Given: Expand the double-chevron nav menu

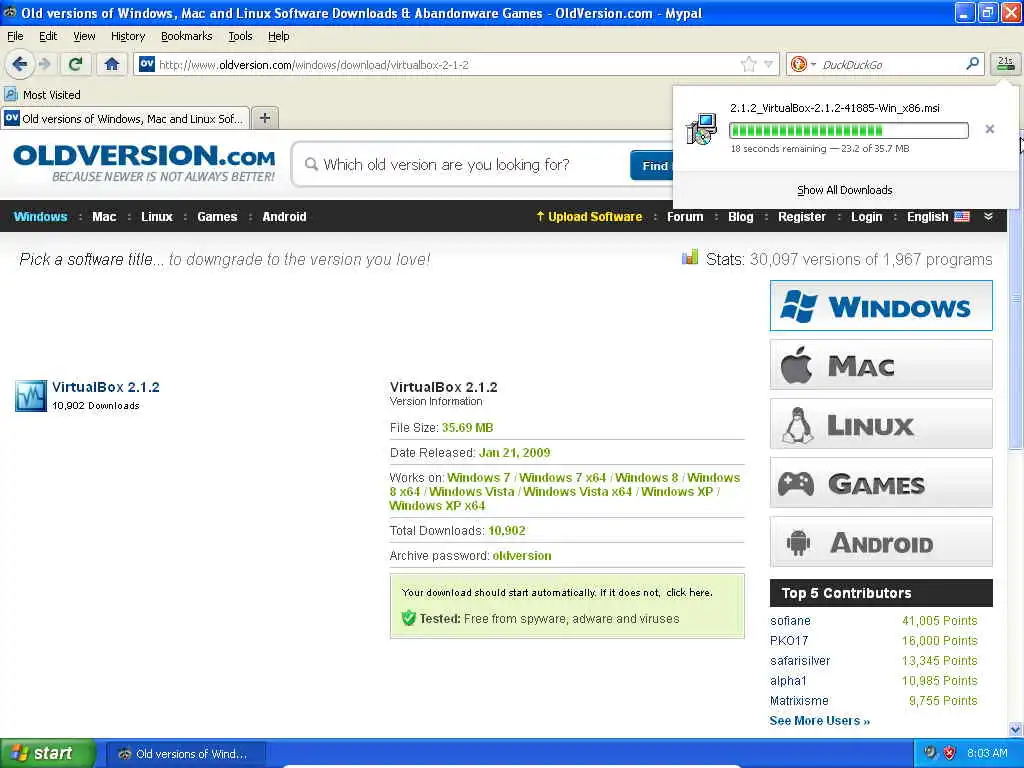Looking at the screenshot, I should click(988, 217).
